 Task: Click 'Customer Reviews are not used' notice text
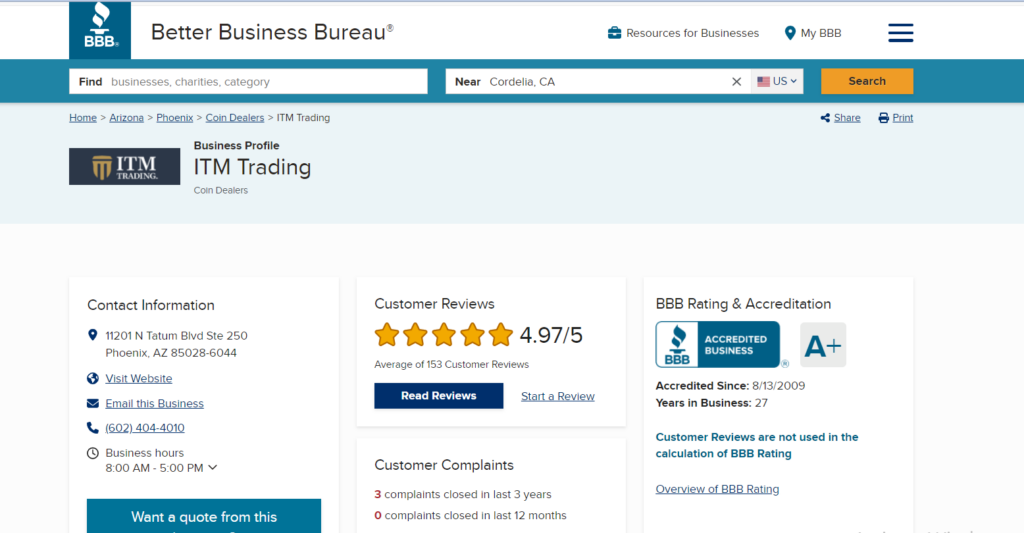[757, 445]
